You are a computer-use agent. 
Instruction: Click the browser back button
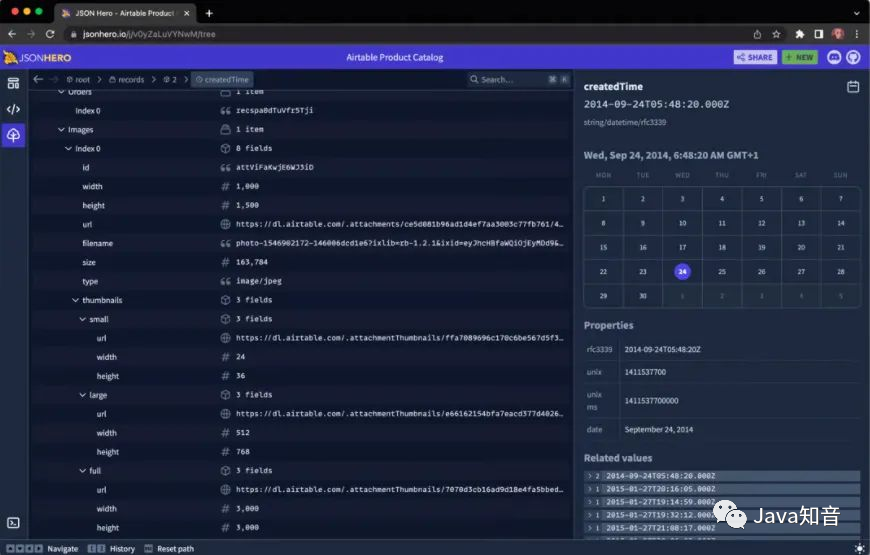pyautogui.click(x=12, y=34)
